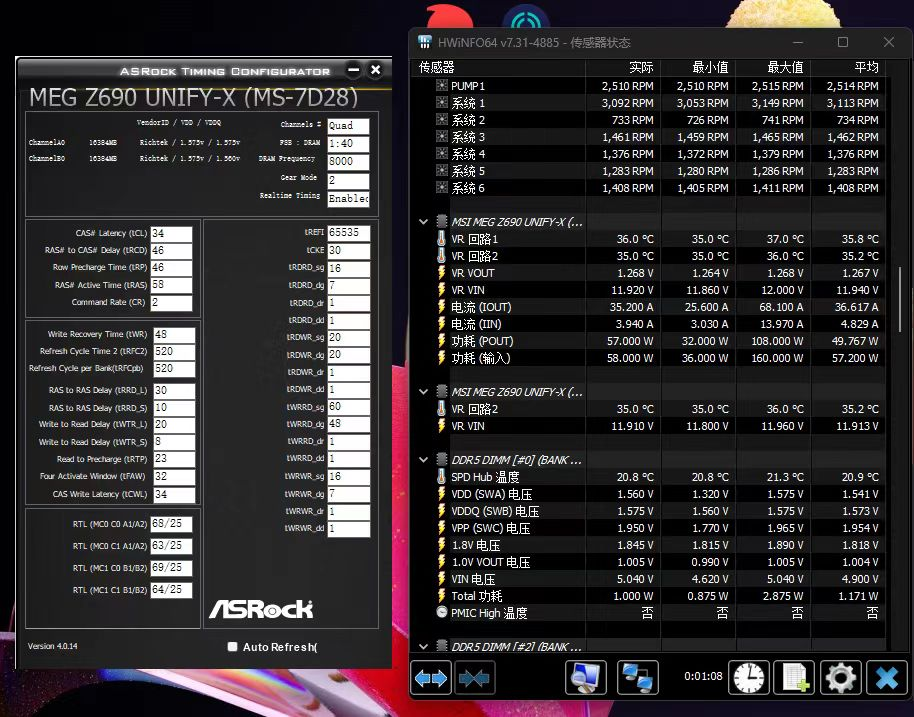
Task: Minimize the ASRock Timing Configurator window
Action: coord(353,70)
